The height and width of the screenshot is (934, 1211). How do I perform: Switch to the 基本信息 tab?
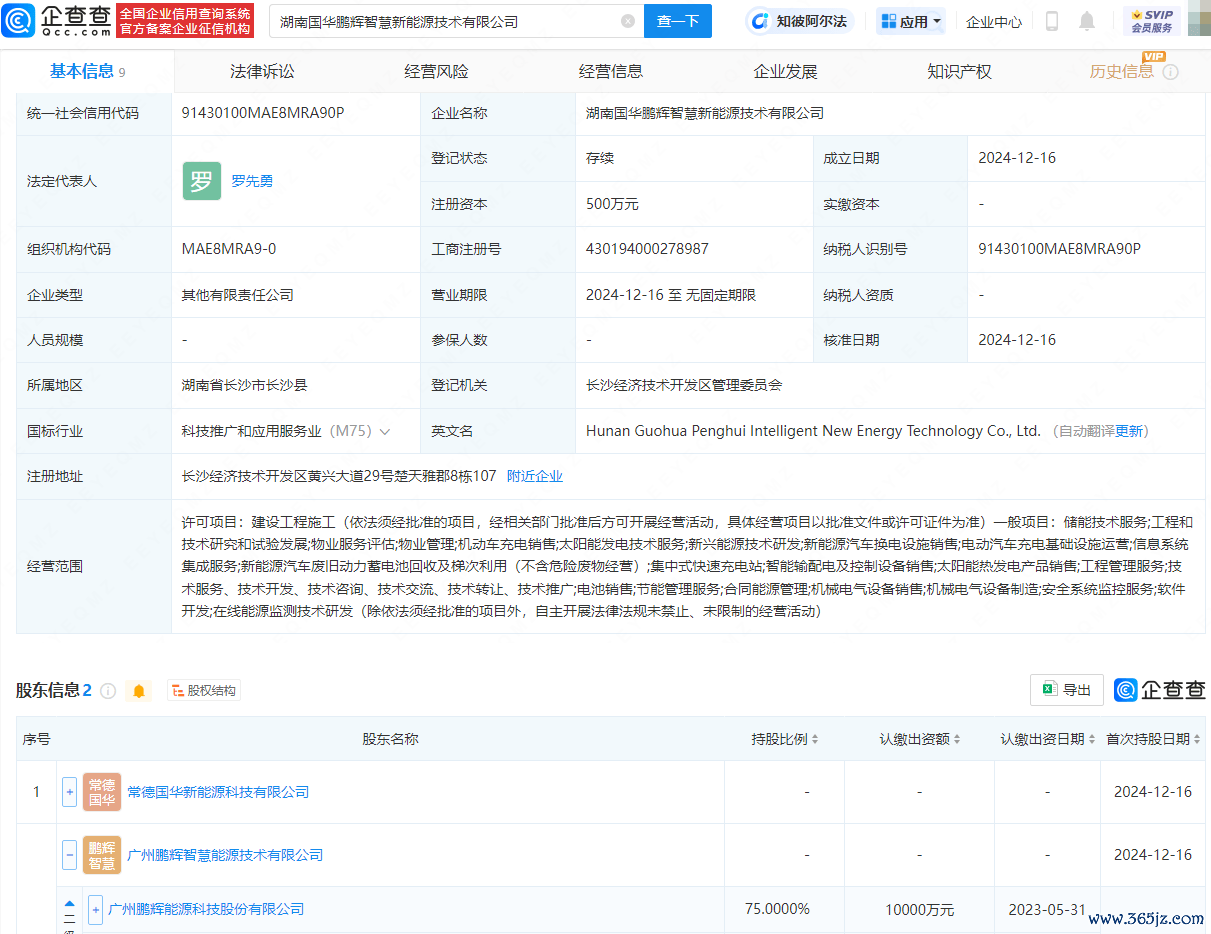click(87, 71)
